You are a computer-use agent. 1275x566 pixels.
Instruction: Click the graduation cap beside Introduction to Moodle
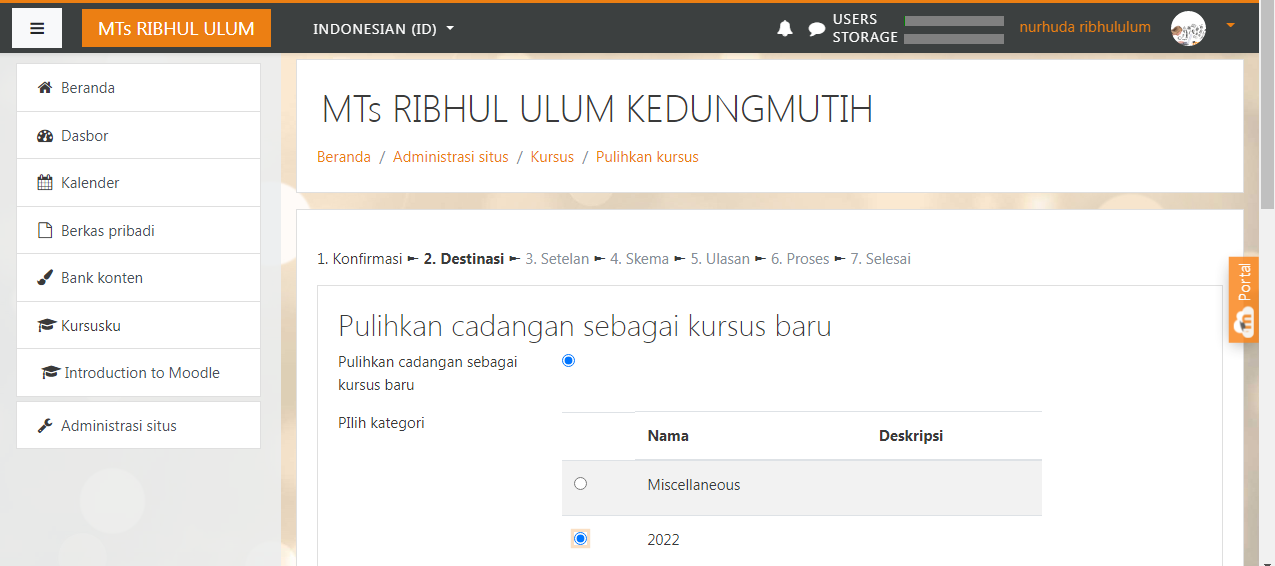click(50, 373)
